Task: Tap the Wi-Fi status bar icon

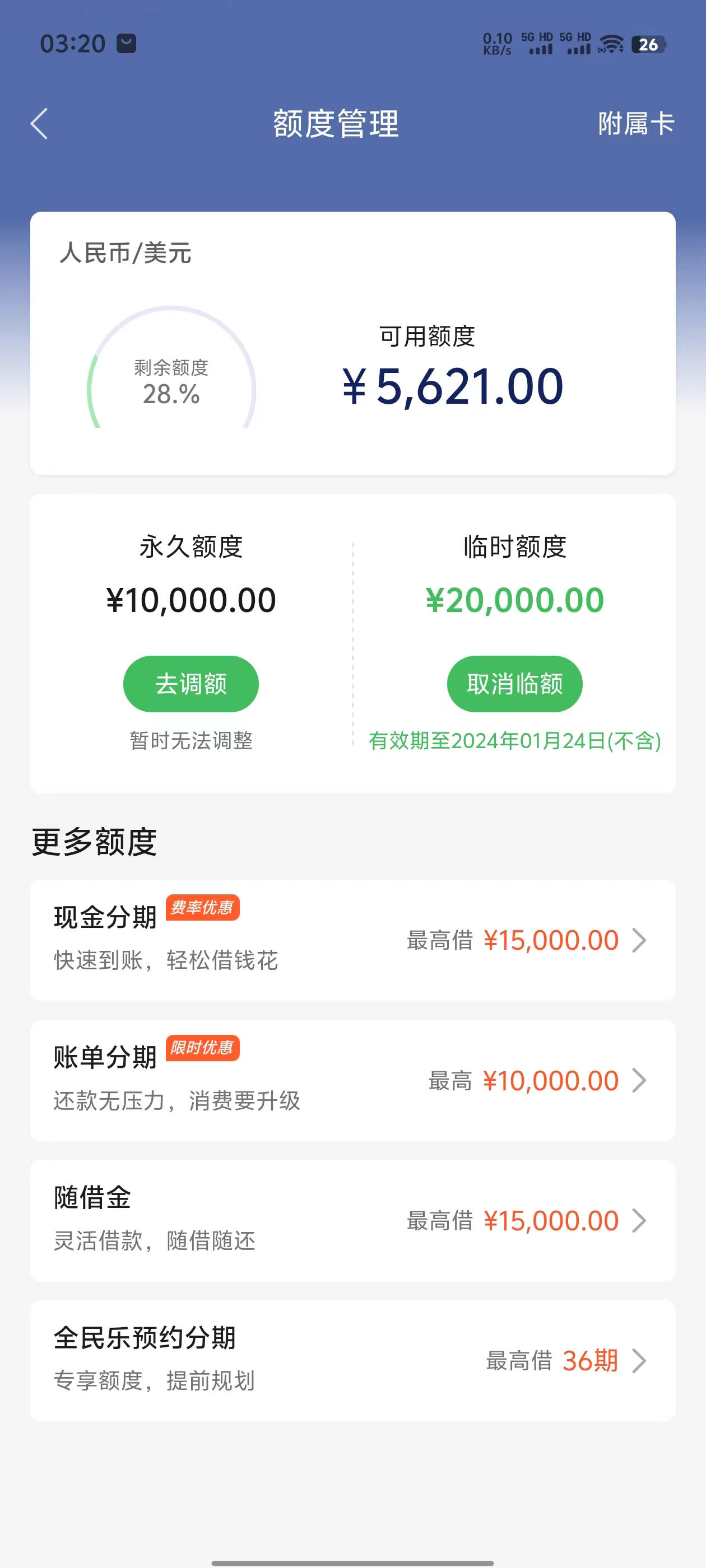Action: [610, 44]
